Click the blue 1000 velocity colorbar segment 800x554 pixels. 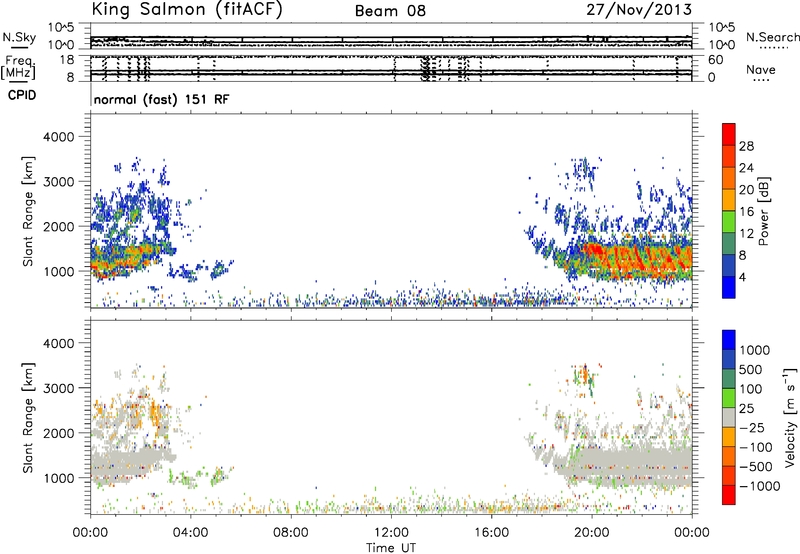point(729,340)
